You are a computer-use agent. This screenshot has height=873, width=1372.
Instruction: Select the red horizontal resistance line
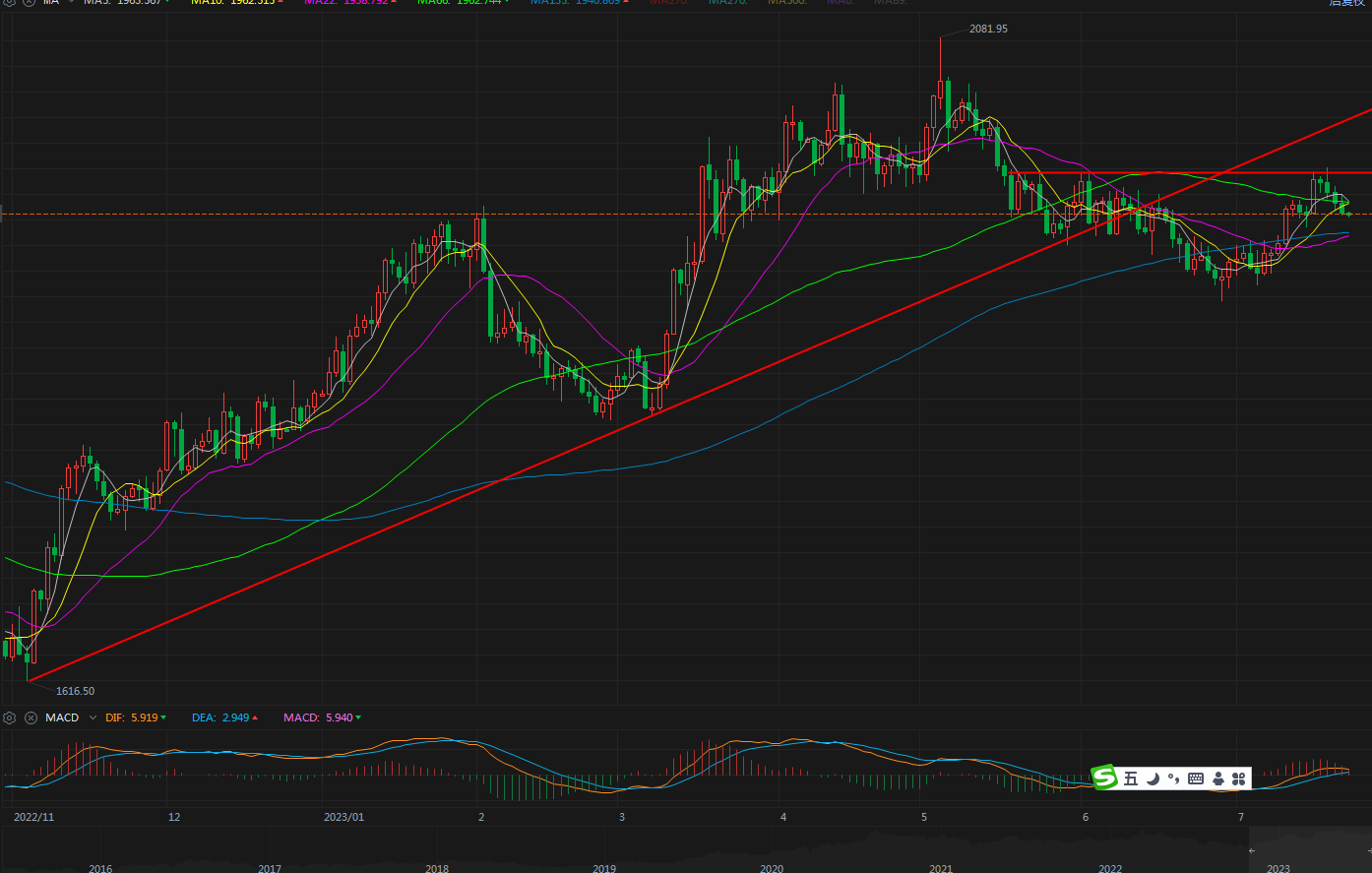[x=1191, y=172]
